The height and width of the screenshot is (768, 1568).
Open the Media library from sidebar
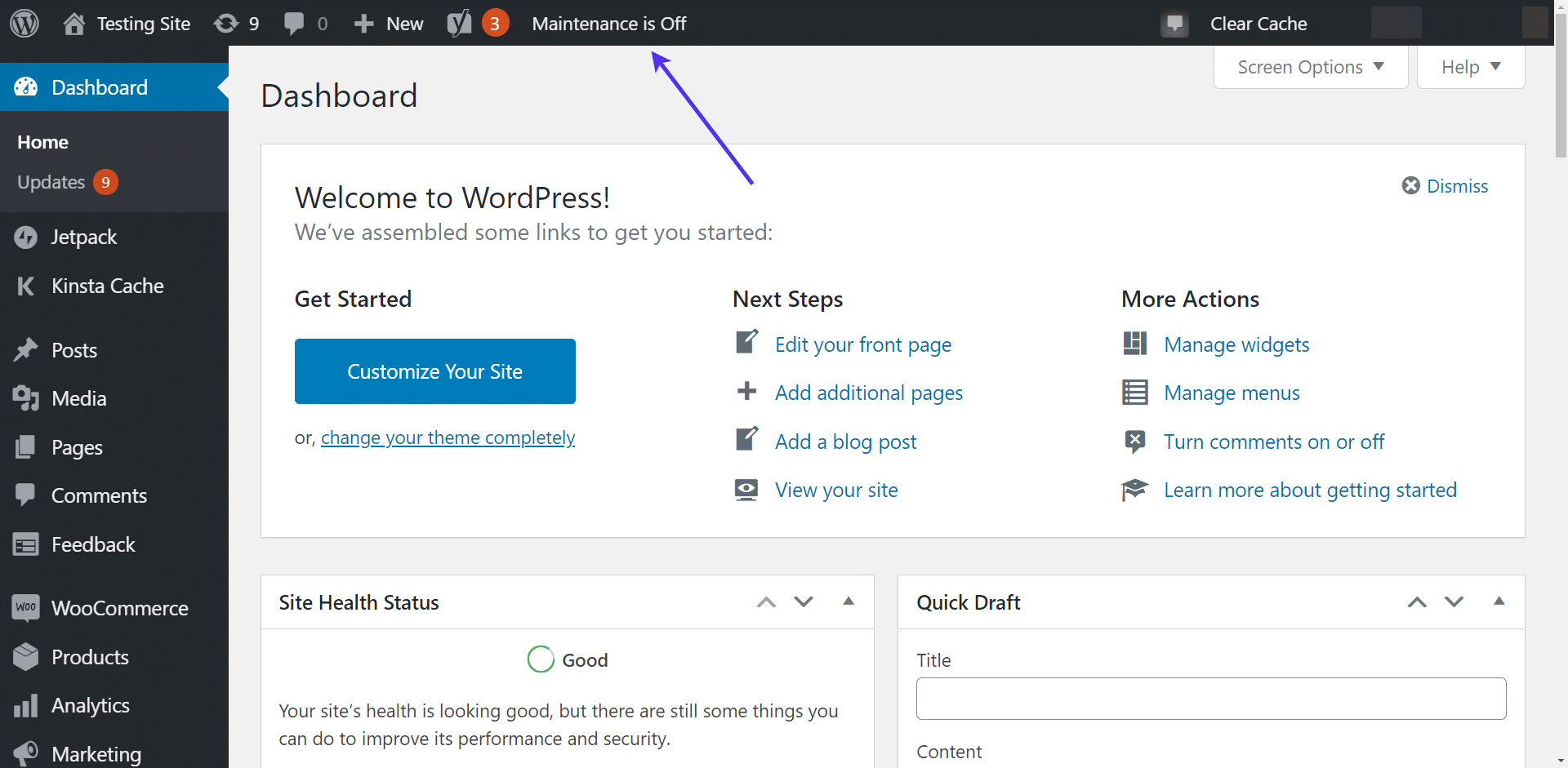(x=78, y=398)
